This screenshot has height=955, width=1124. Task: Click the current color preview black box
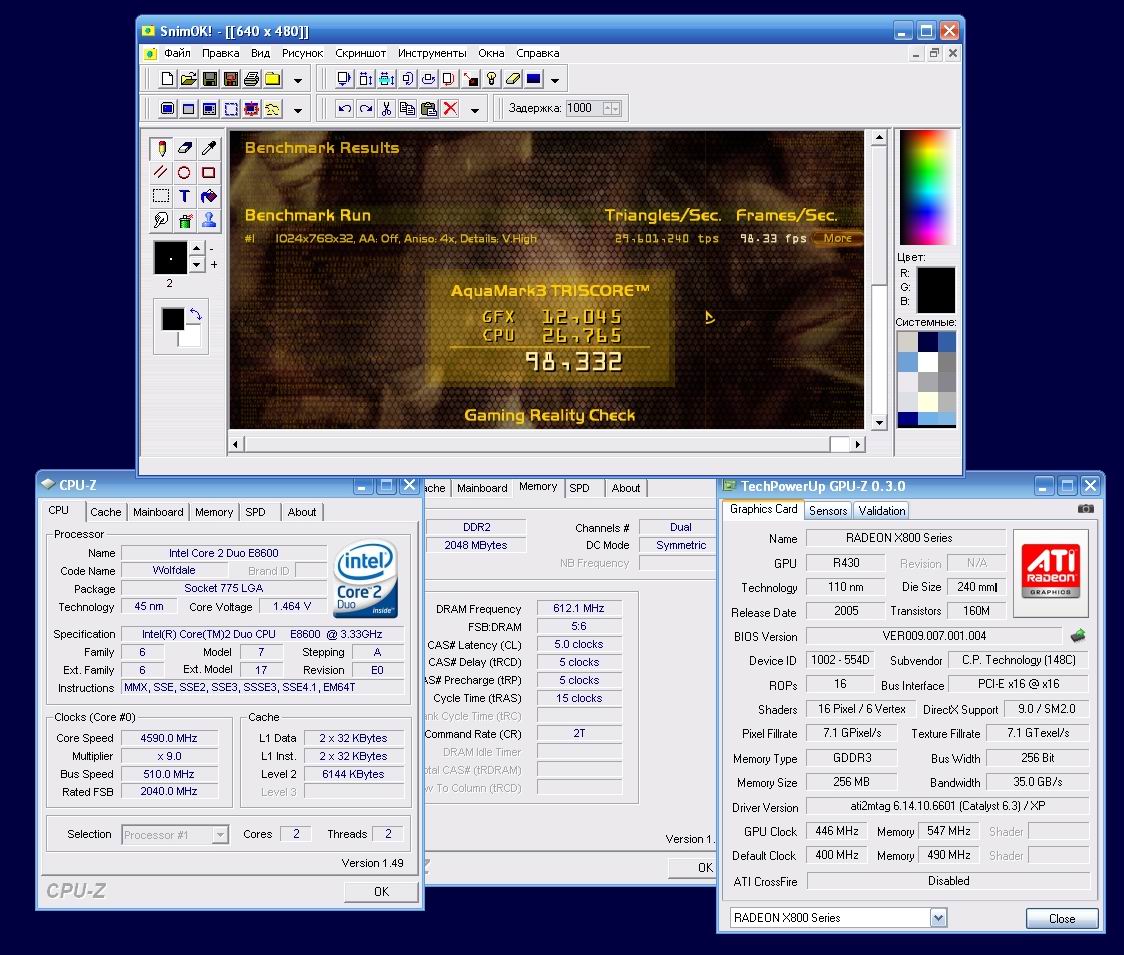(935, 290)
